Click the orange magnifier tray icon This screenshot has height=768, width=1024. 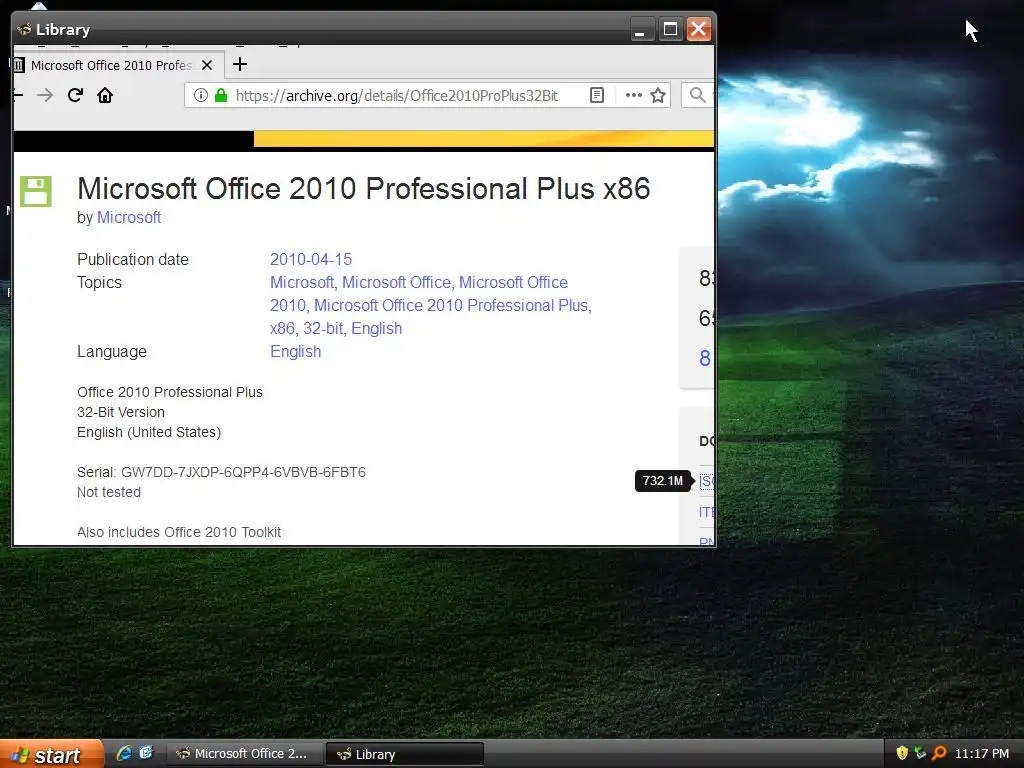939,754
